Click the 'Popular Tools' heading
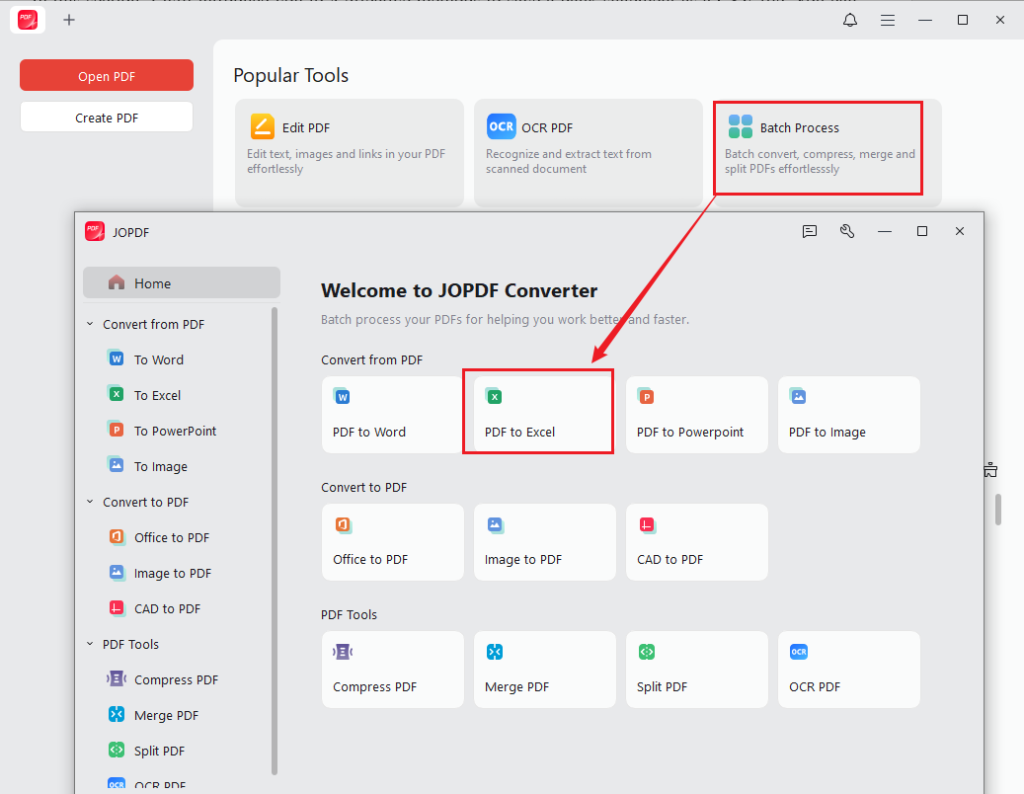This screenshot has height=794, width=1024. click(x=291, y=76)
